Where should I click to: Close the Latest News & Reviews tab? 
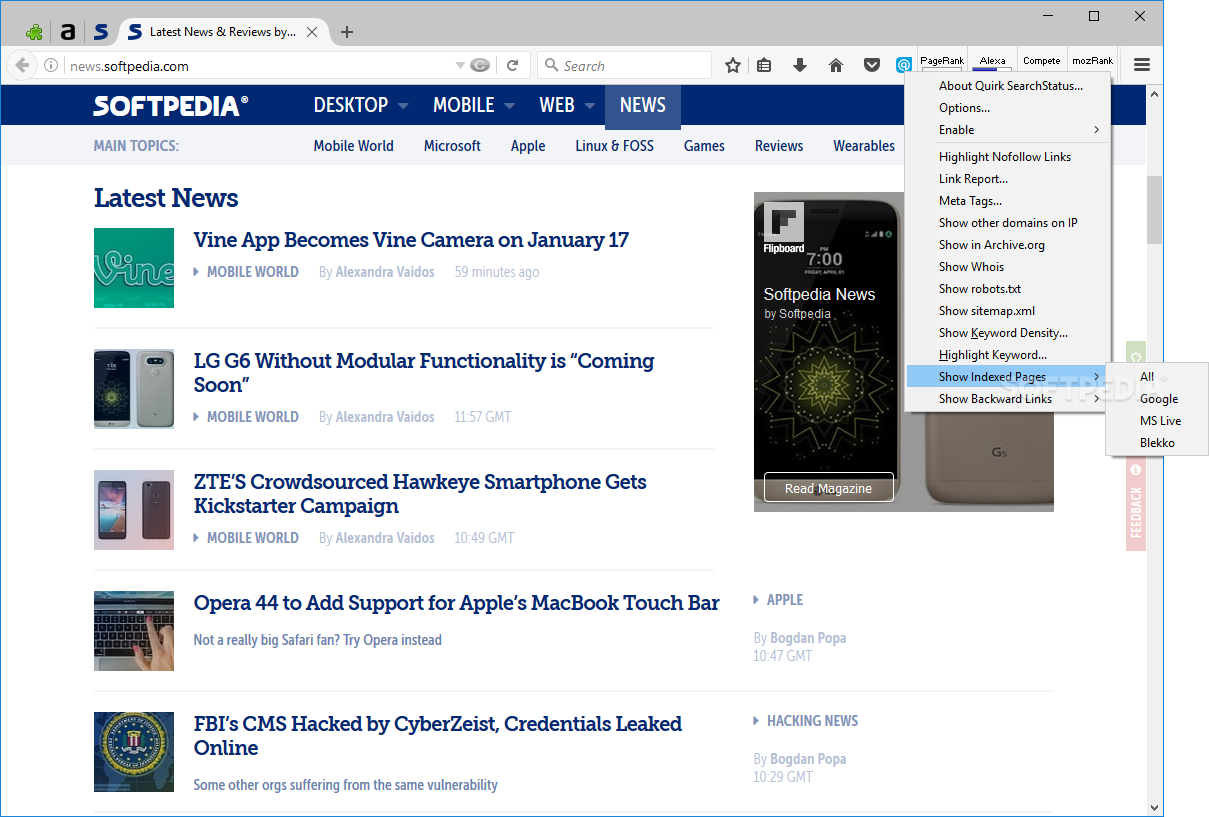click(x=312, y=32)
